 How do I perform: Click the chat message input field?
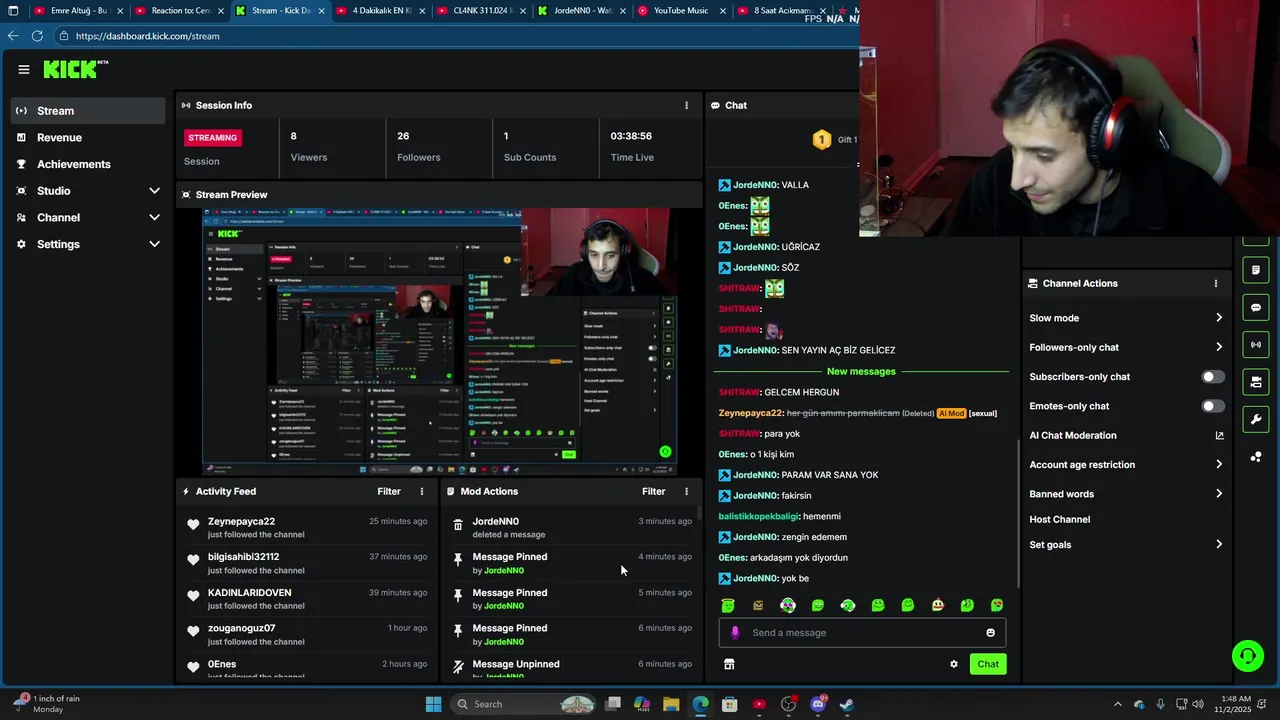pos(862,632)
